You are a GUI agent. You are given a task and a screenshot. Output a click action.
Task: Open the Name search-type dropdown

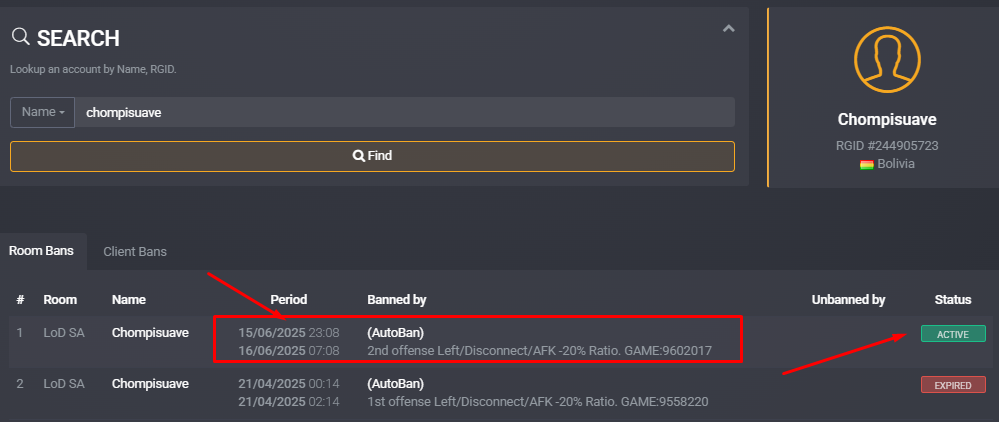coord(43,112)
